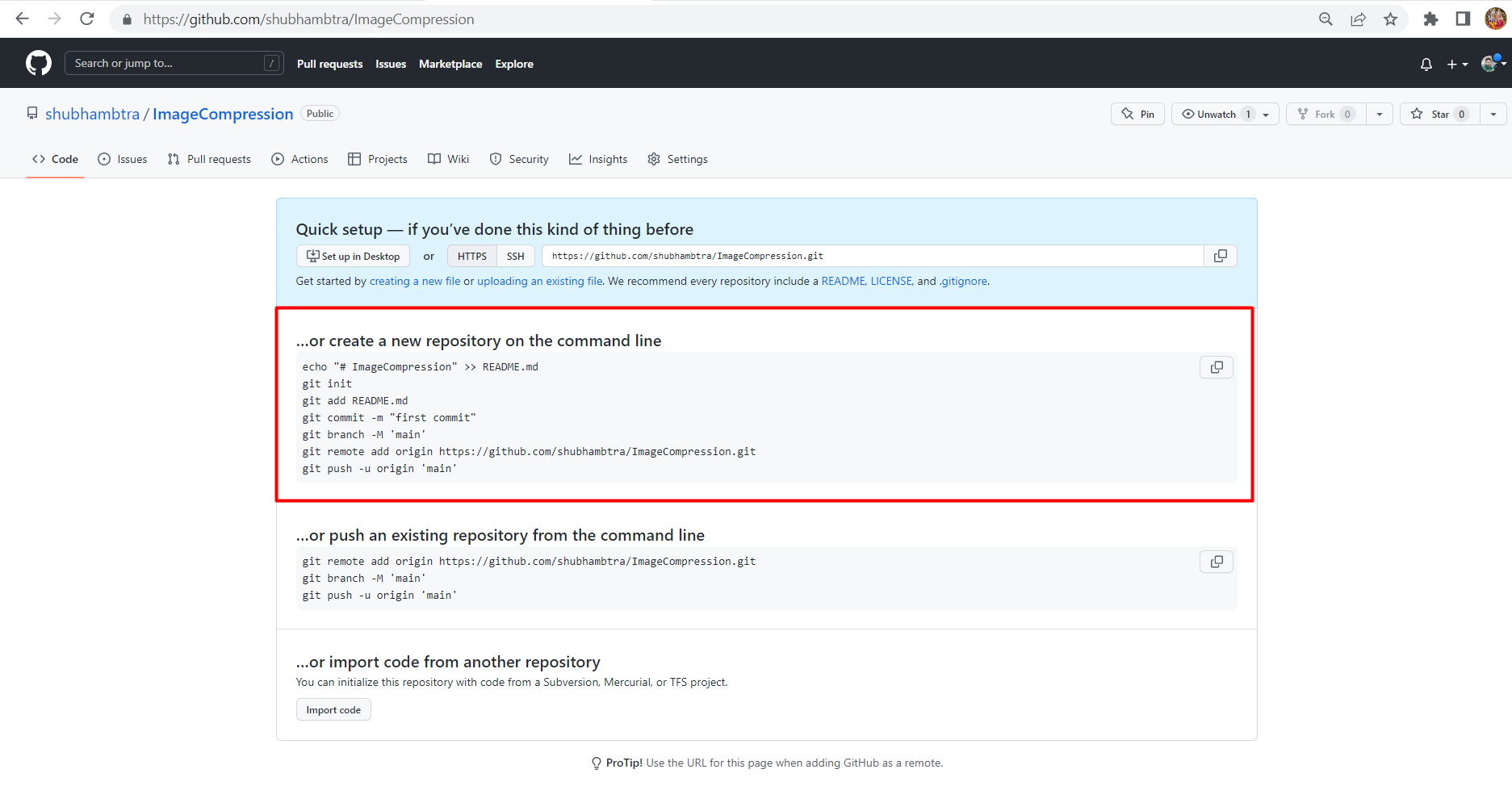Open the Actions tab
The image size is (1512, 786).
(299, 159)
